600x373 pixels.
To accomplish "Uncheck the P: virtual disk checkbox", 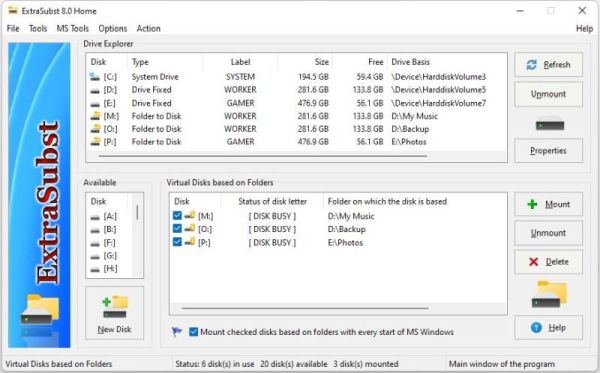I will [177, 242].
